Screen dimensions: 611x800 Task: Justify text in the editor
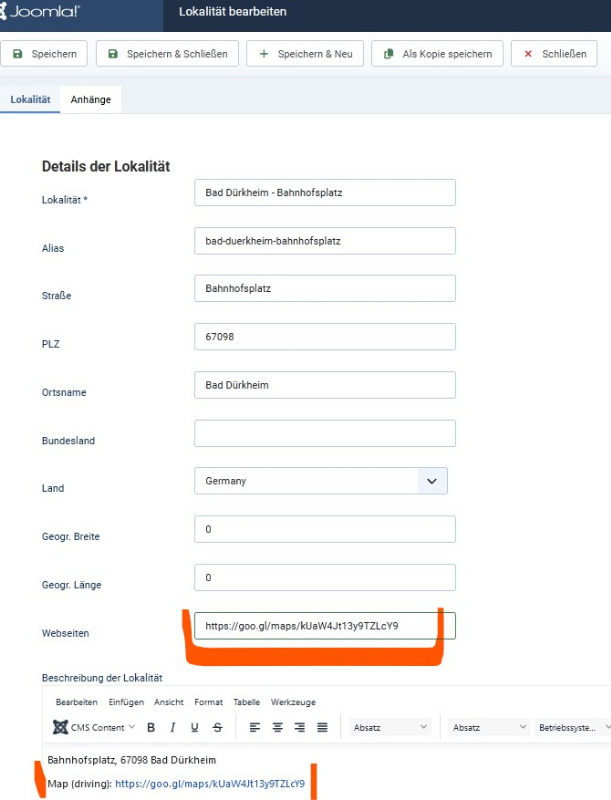pos(322,728)
